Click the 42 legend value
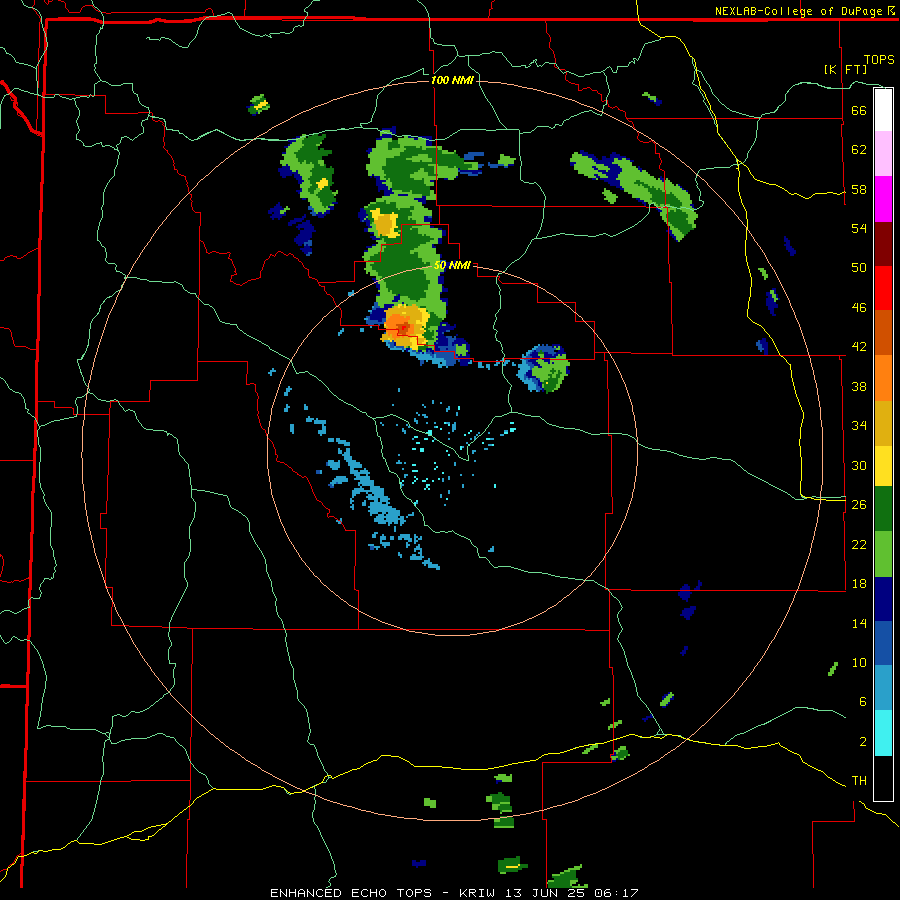Viewport: 900px width, 900px height. coord(859,347)
